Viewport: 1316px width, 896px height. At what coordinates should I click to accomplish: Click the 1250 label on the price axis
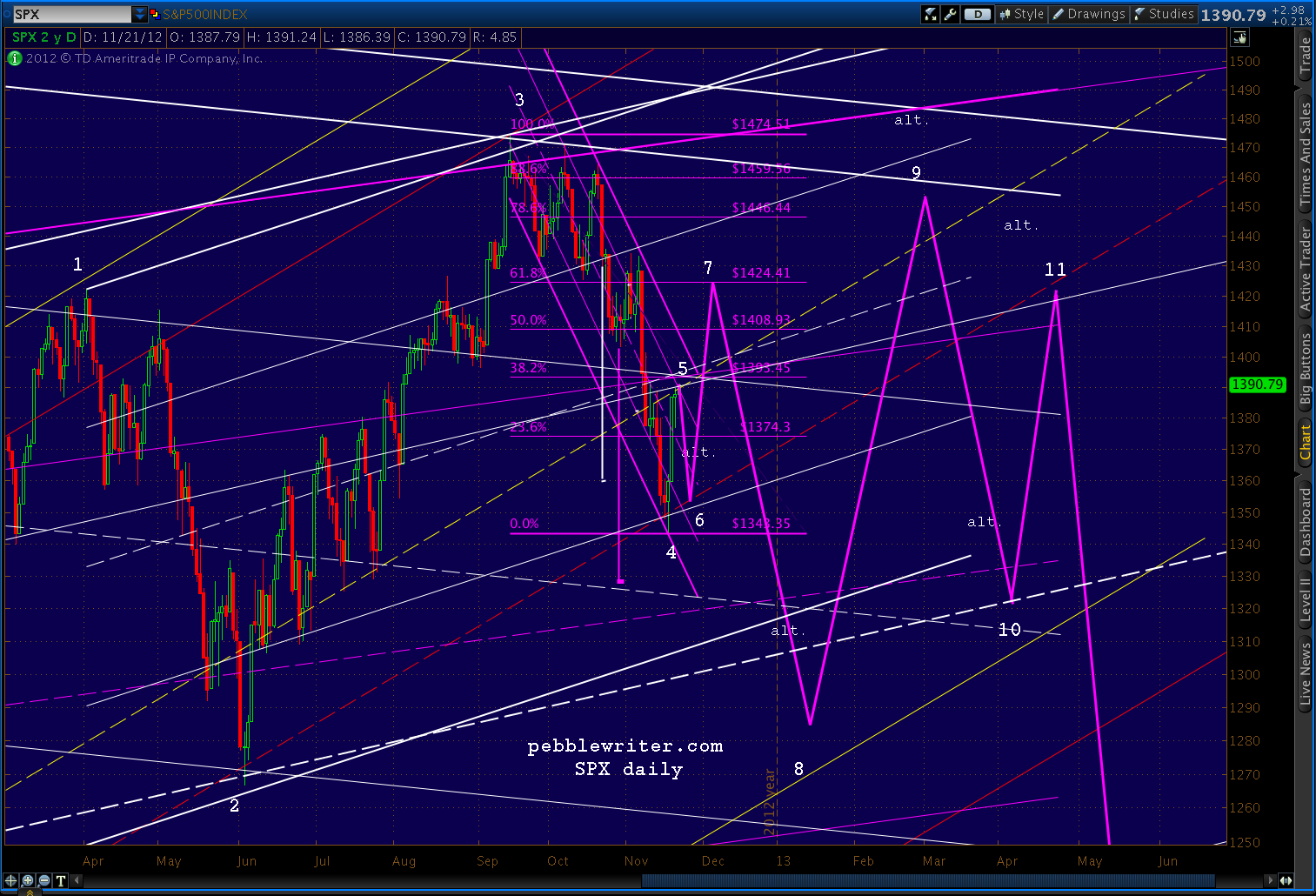(x=1245, y=842)
